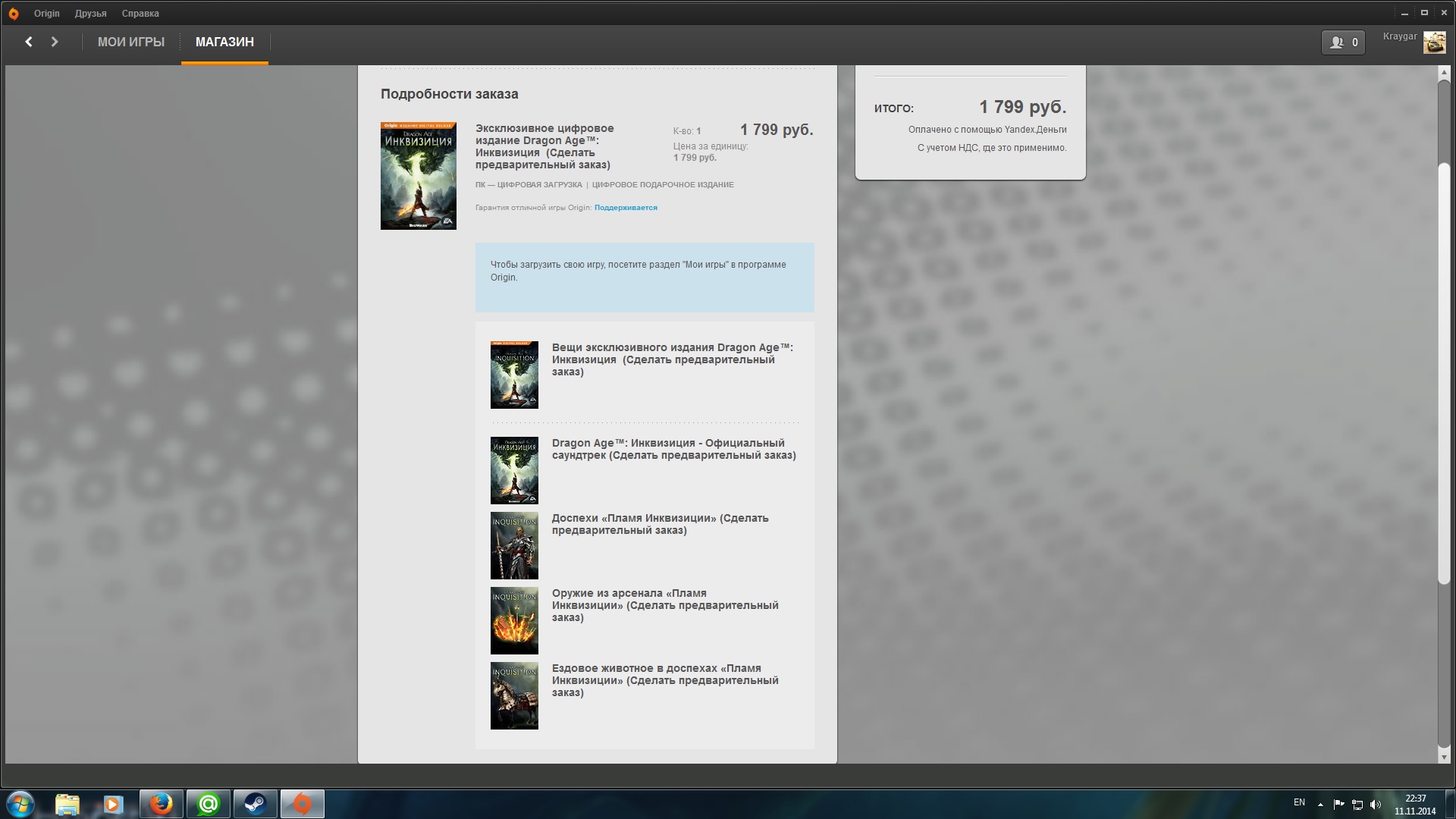Image resolution: width=1456 pixels, height=819 pixels.
Task: Click the Dragon Age Инквизиция cover thumbnail
Action: pos(418,176)
